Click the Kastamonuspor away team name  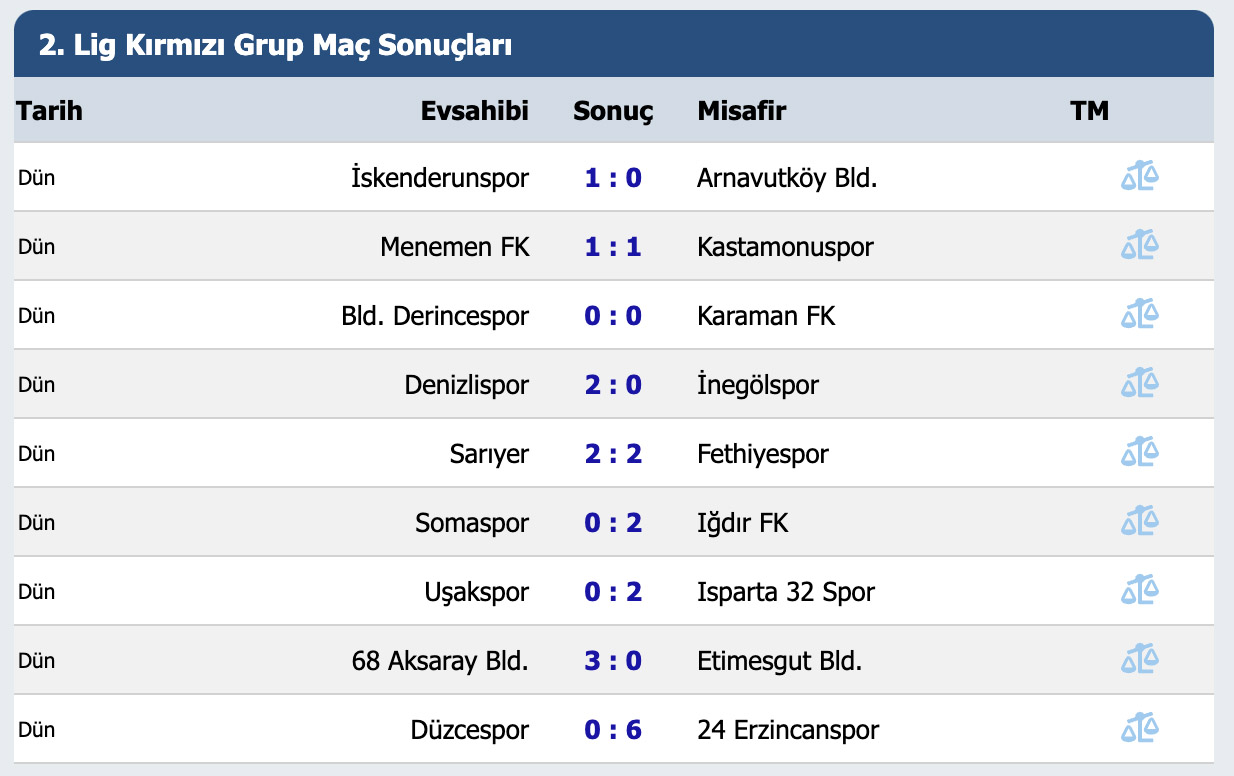785,247
